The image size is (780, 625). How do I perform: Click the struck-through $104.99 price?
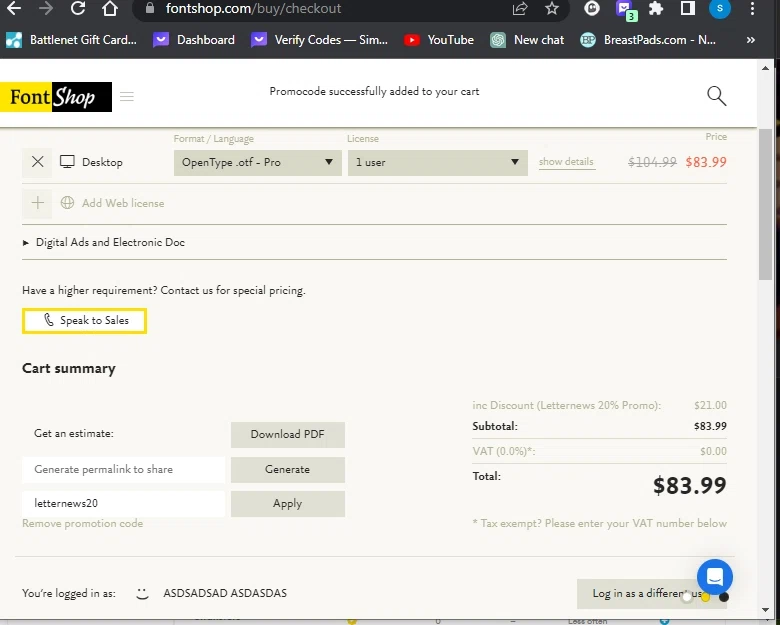(652, 162)
